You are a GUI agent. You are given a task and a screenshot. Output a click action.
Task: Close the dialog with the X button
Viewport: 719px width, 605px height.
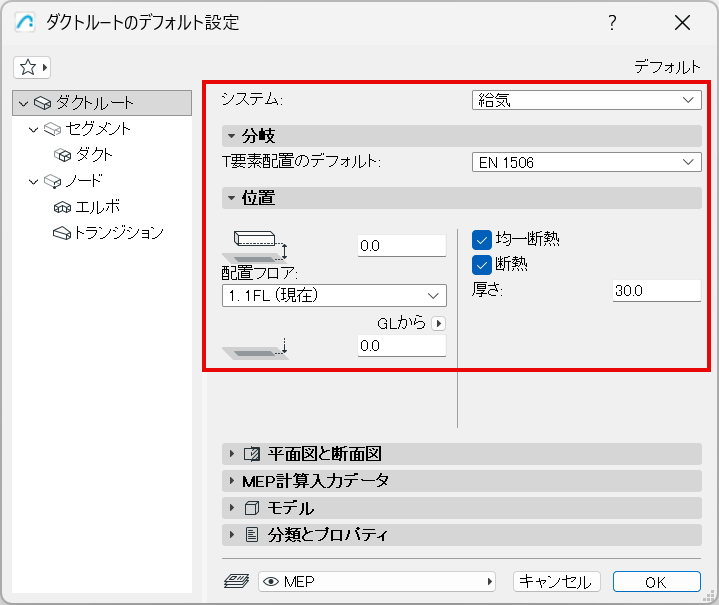682,22
